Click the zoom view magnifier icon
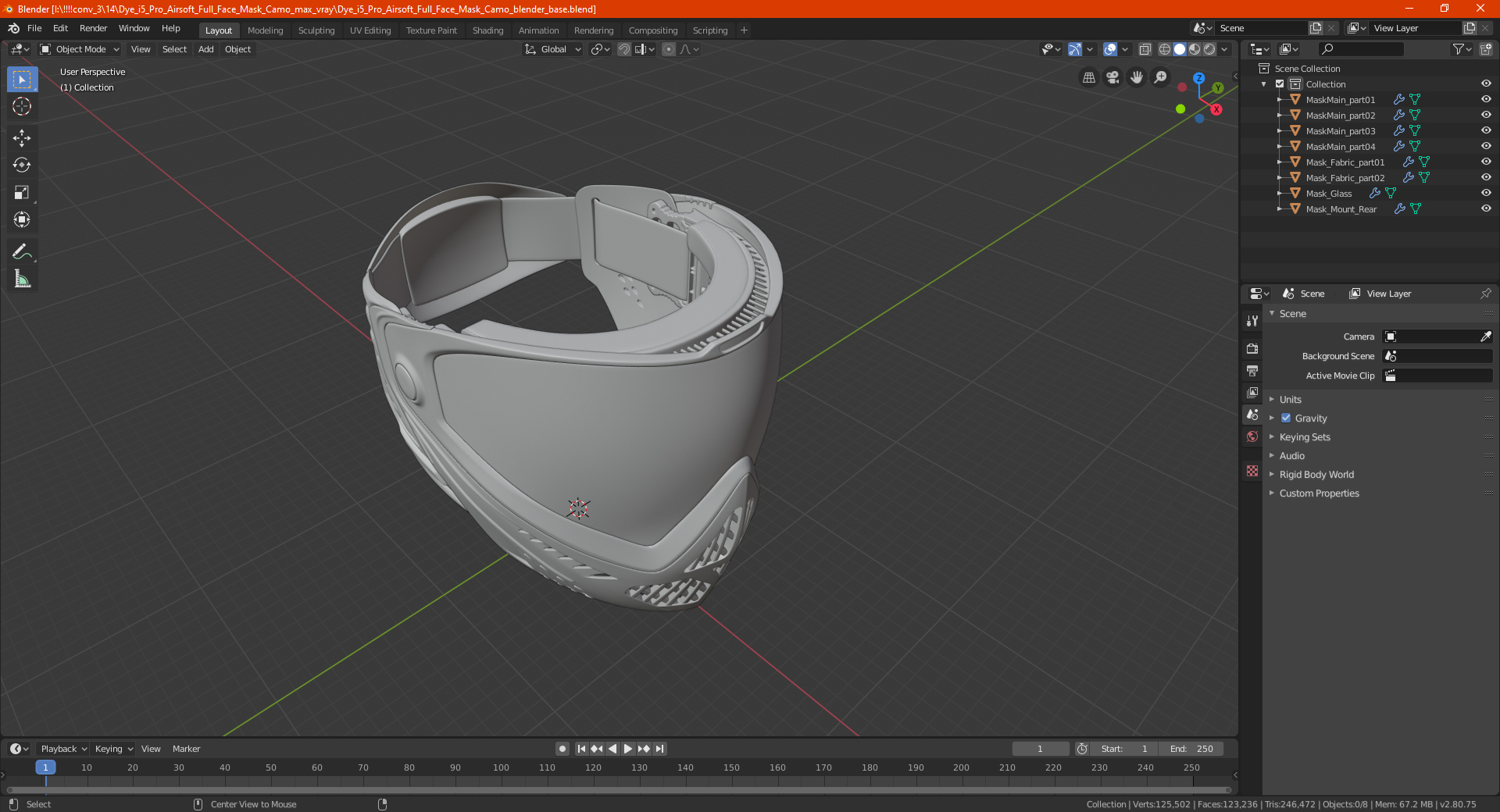 coord(1161,77)
